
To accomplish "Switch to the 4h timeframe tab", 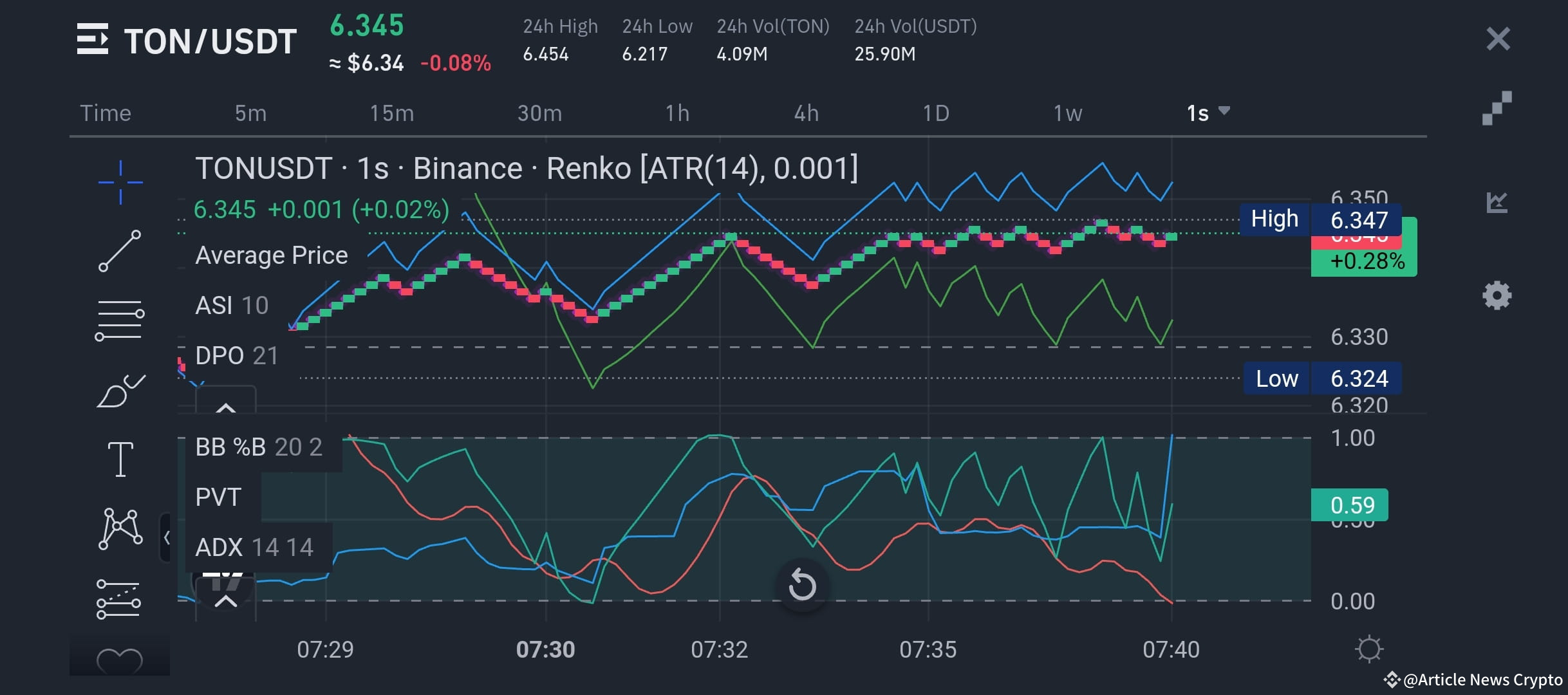I will click(805, 113).
